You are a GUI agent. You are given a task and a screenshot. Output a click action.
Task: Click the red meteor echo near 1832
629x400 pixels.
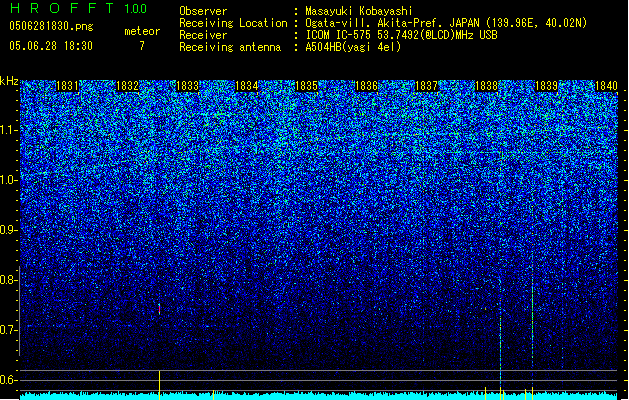tap(159, 309)
